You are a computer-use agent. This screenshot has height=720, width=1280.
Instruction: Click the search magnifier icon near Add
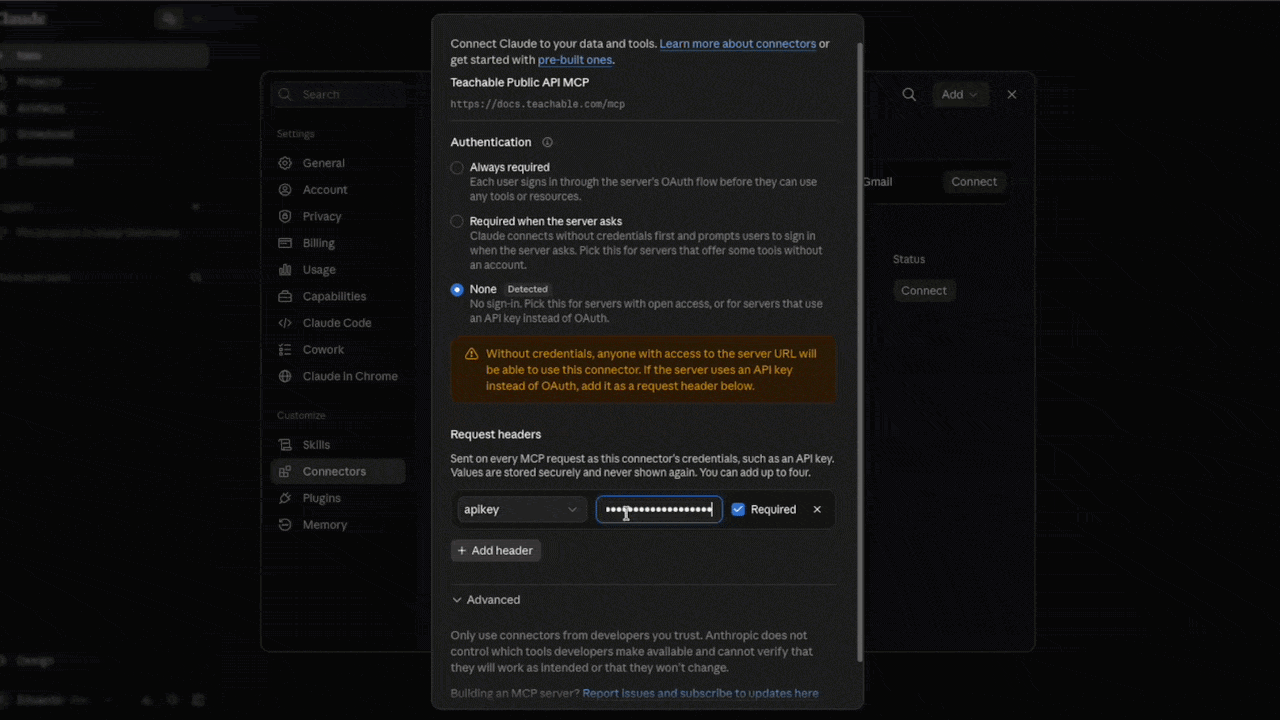click(x=909, y=94)
